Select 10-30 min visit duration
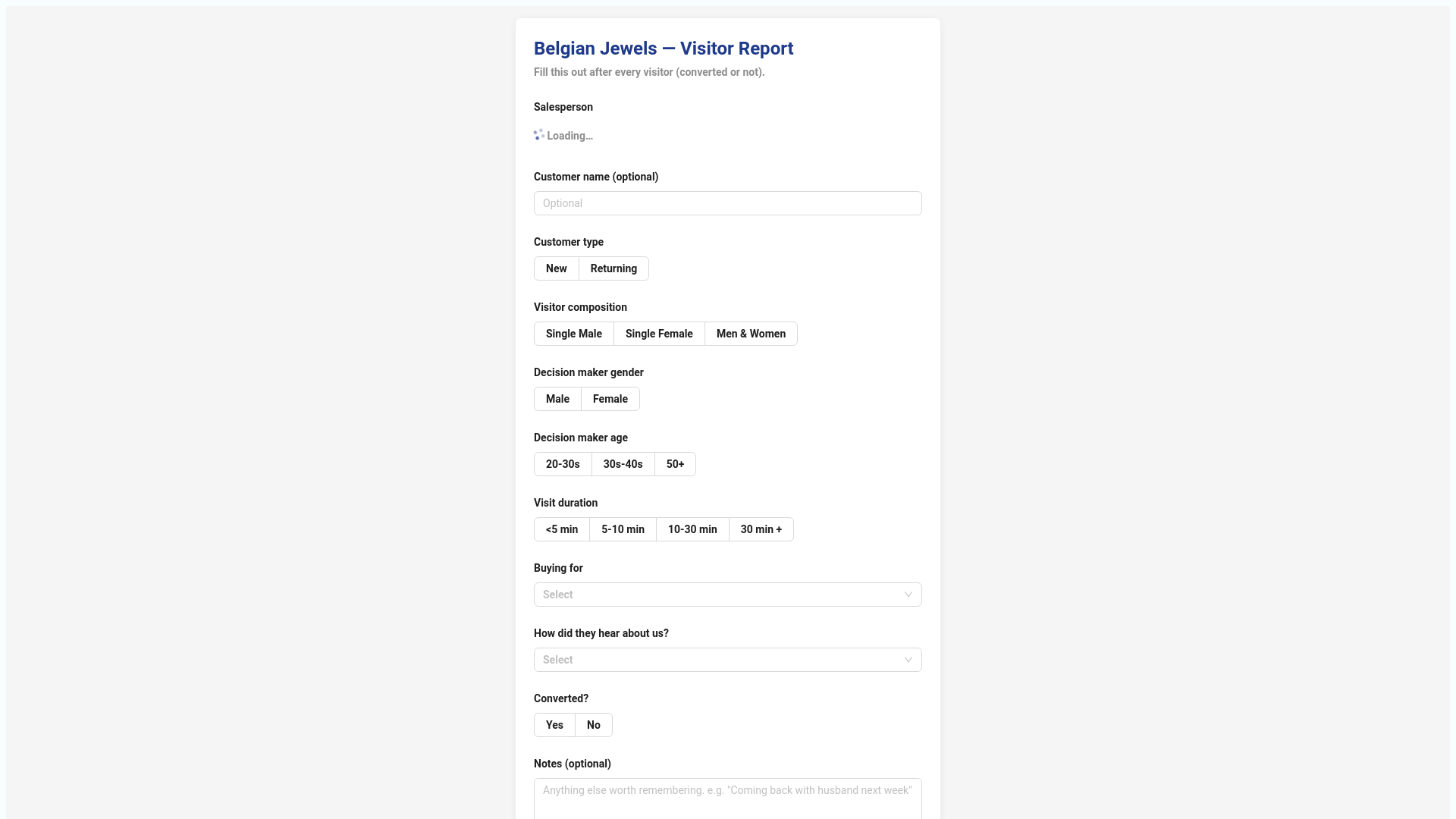1456x819 pixels. pos(692,529)
